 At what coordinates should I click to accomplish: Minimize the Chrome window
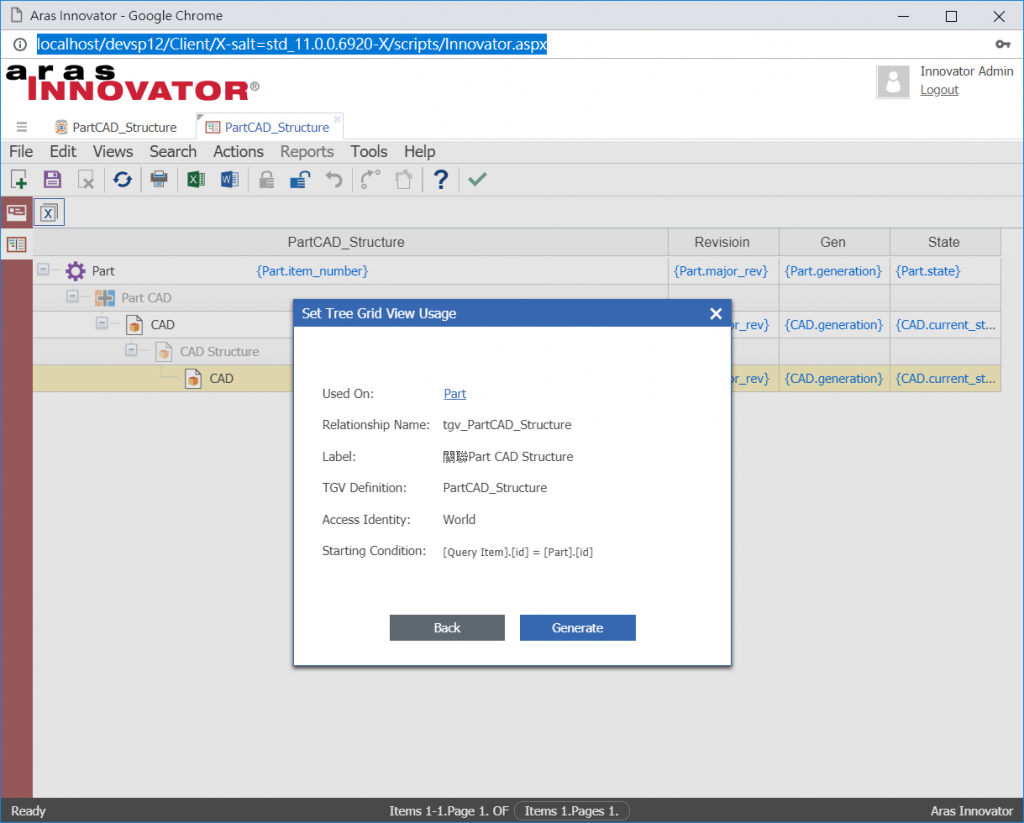(x=904, y=16)
